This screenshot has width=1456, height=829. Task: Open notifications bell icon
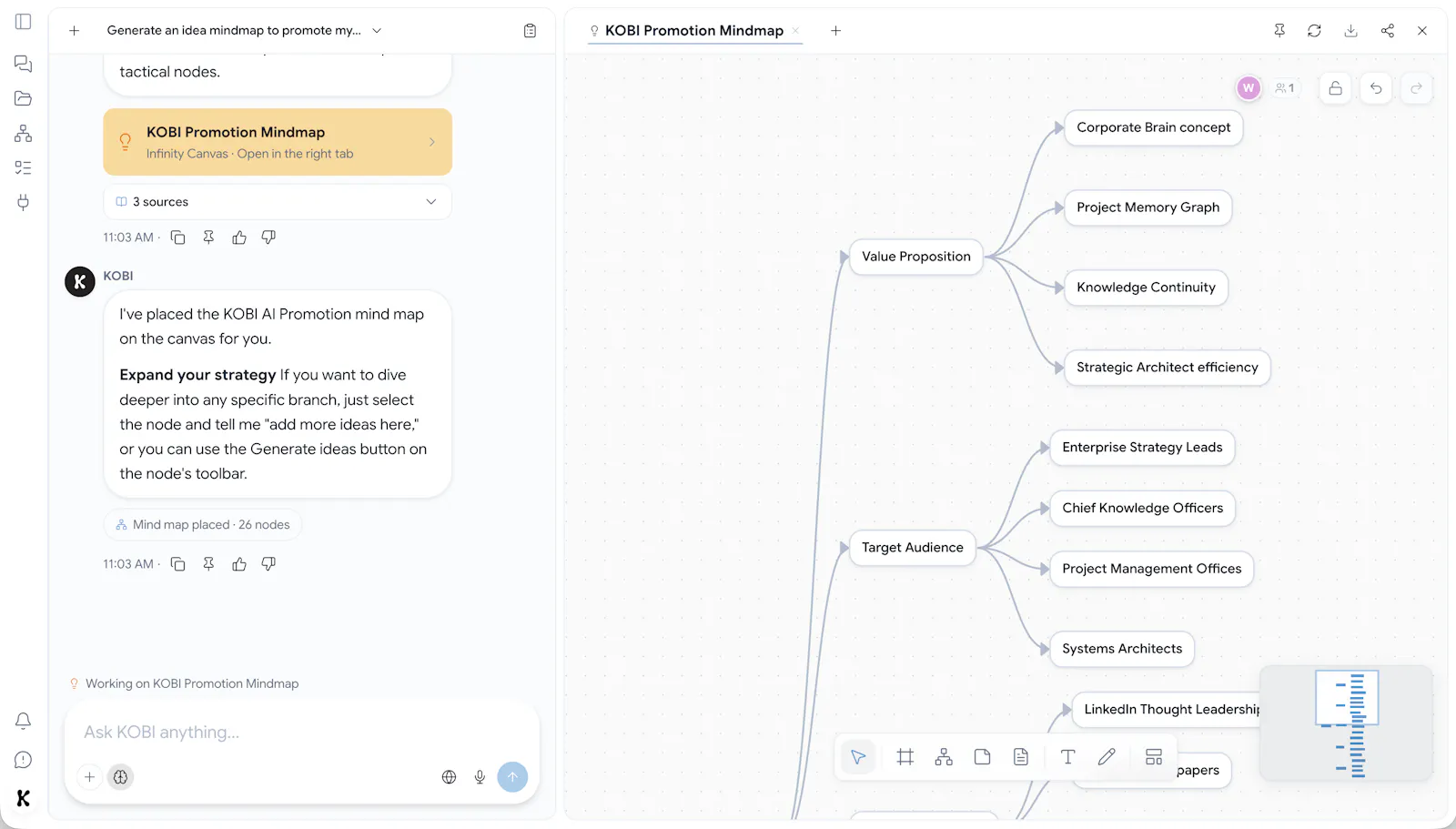tap(24, 721)
